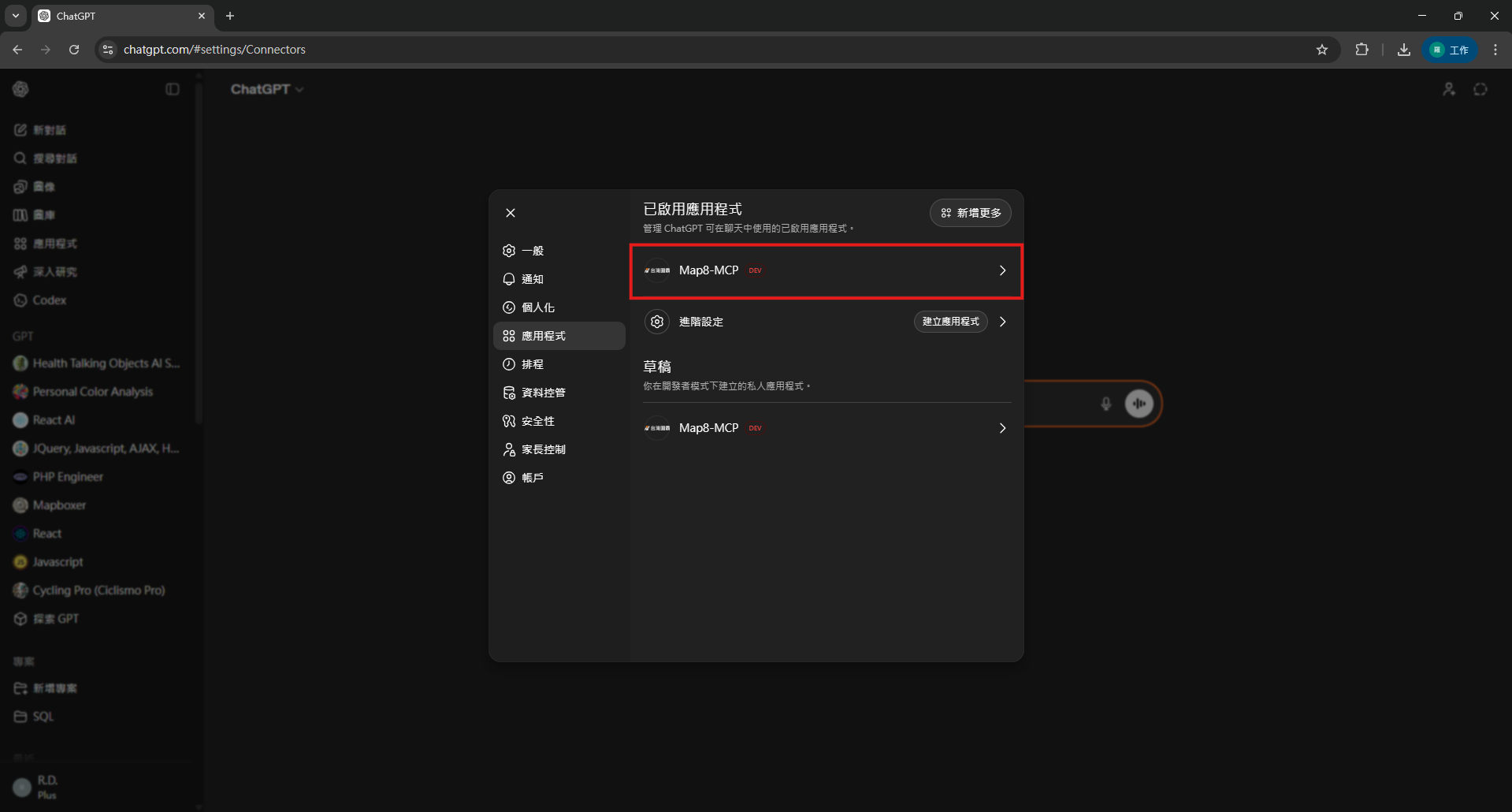Collapse the 專案 section header in sidebar
This screenshot has width=1512, height=812.
pos(24,661)
